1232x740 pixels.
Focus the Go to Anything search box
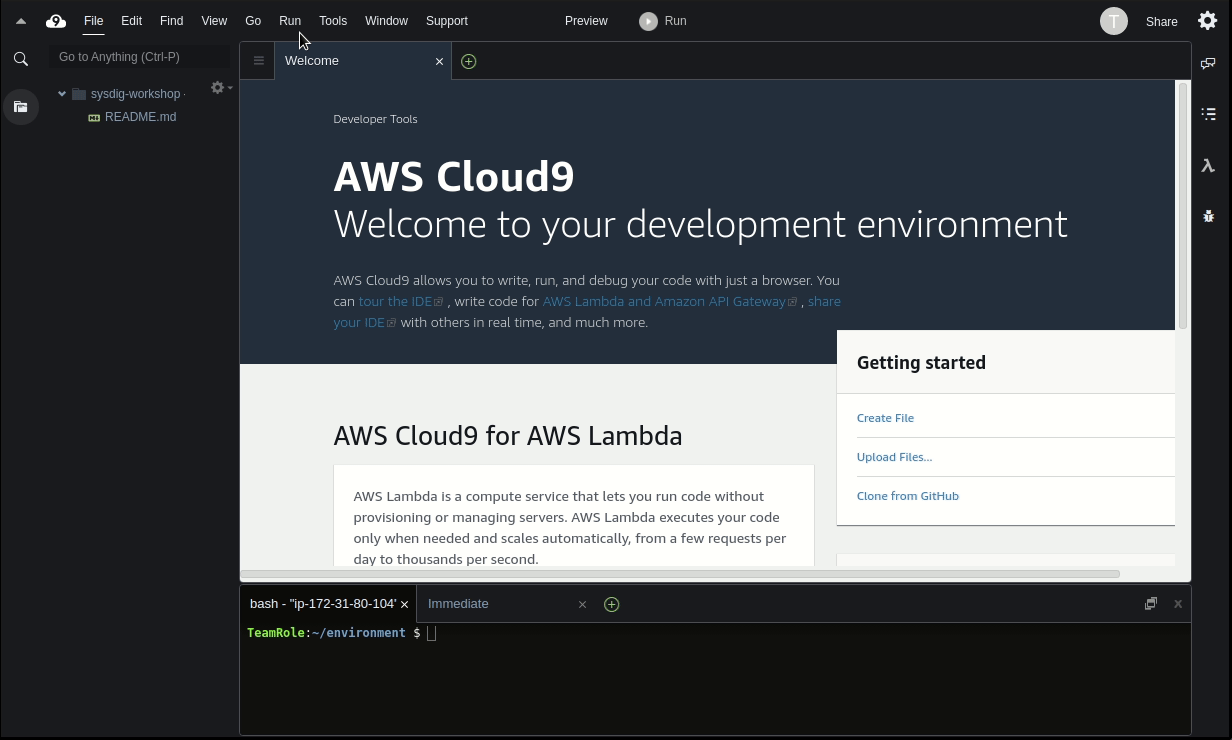[x=140, y=57]
